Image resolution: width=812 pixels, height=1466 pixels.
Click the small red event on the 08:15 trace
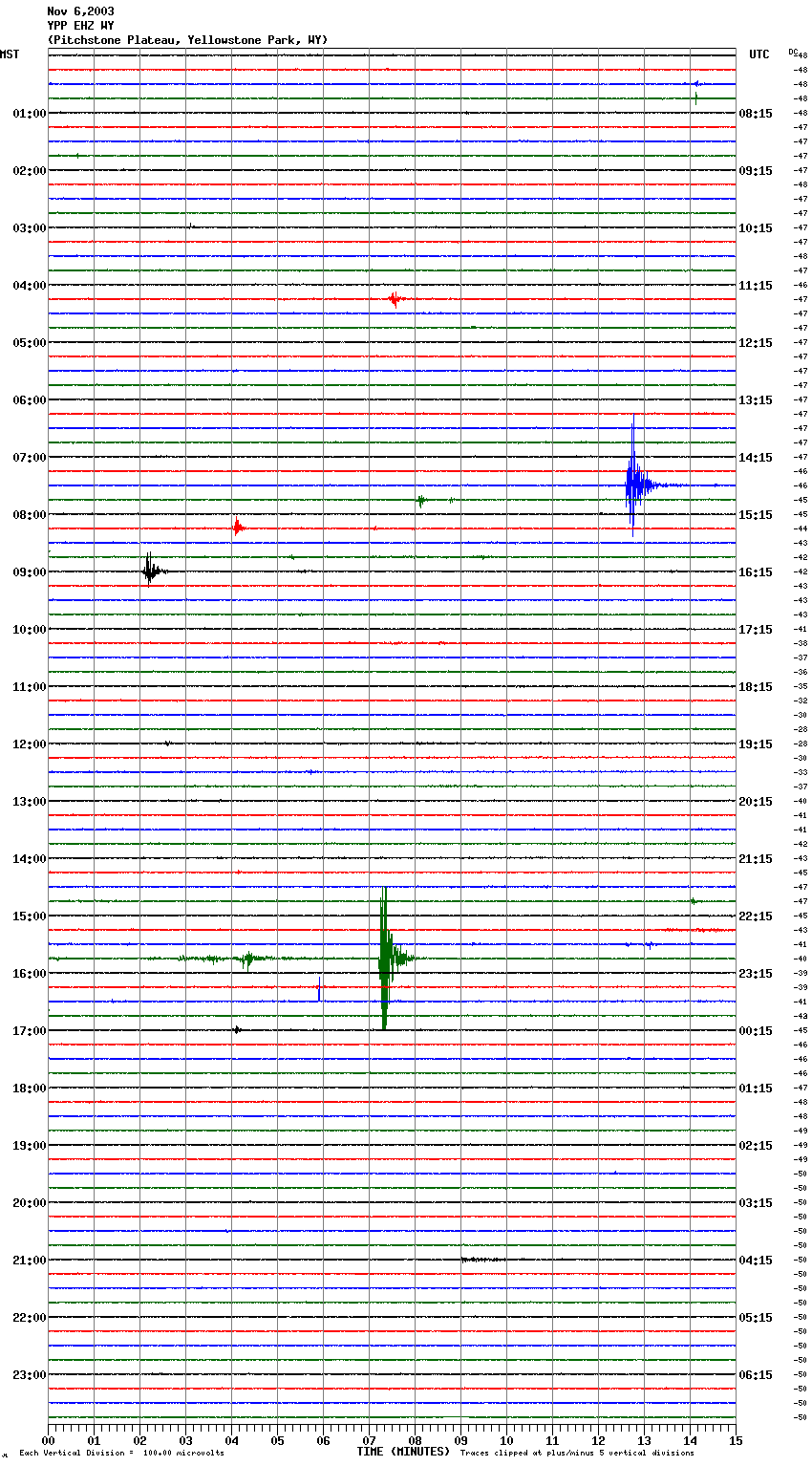point(237,527)
